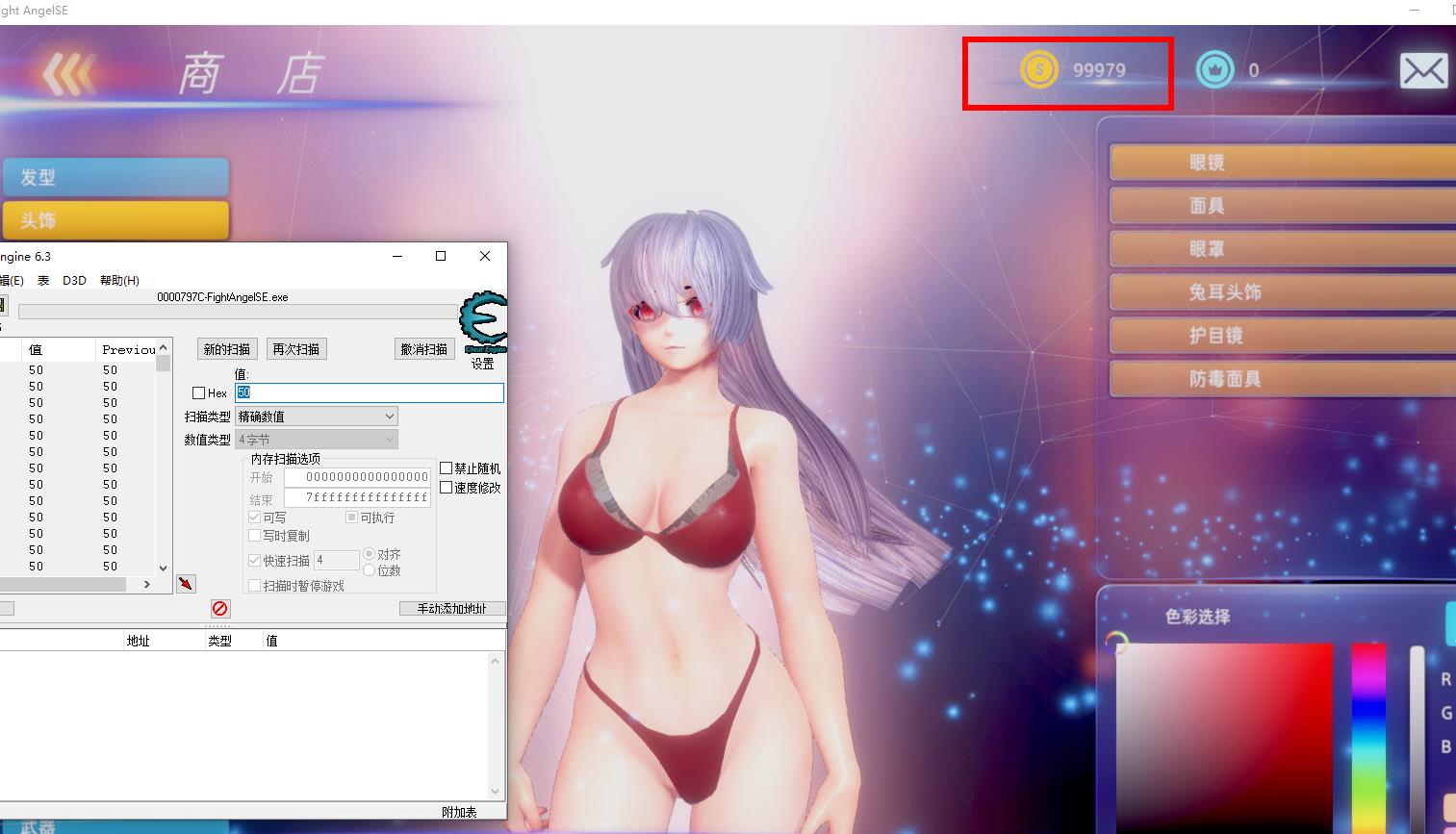This screenshot has width=1456, height=834.
Task: Click the rainbow hue strip
Action: click(x=1368, y=739)
